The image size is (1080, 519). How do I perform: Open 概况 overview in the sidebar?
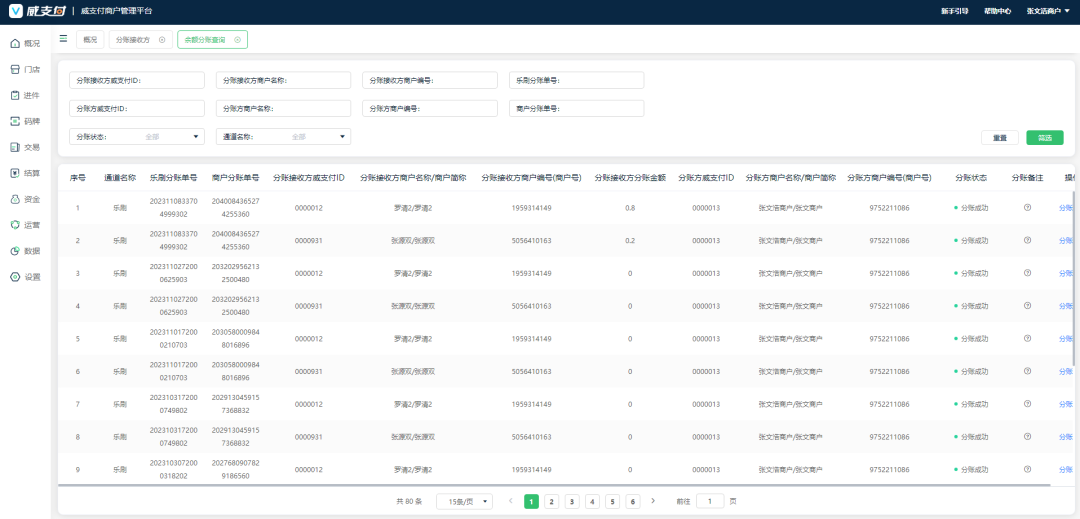[24, 43]
